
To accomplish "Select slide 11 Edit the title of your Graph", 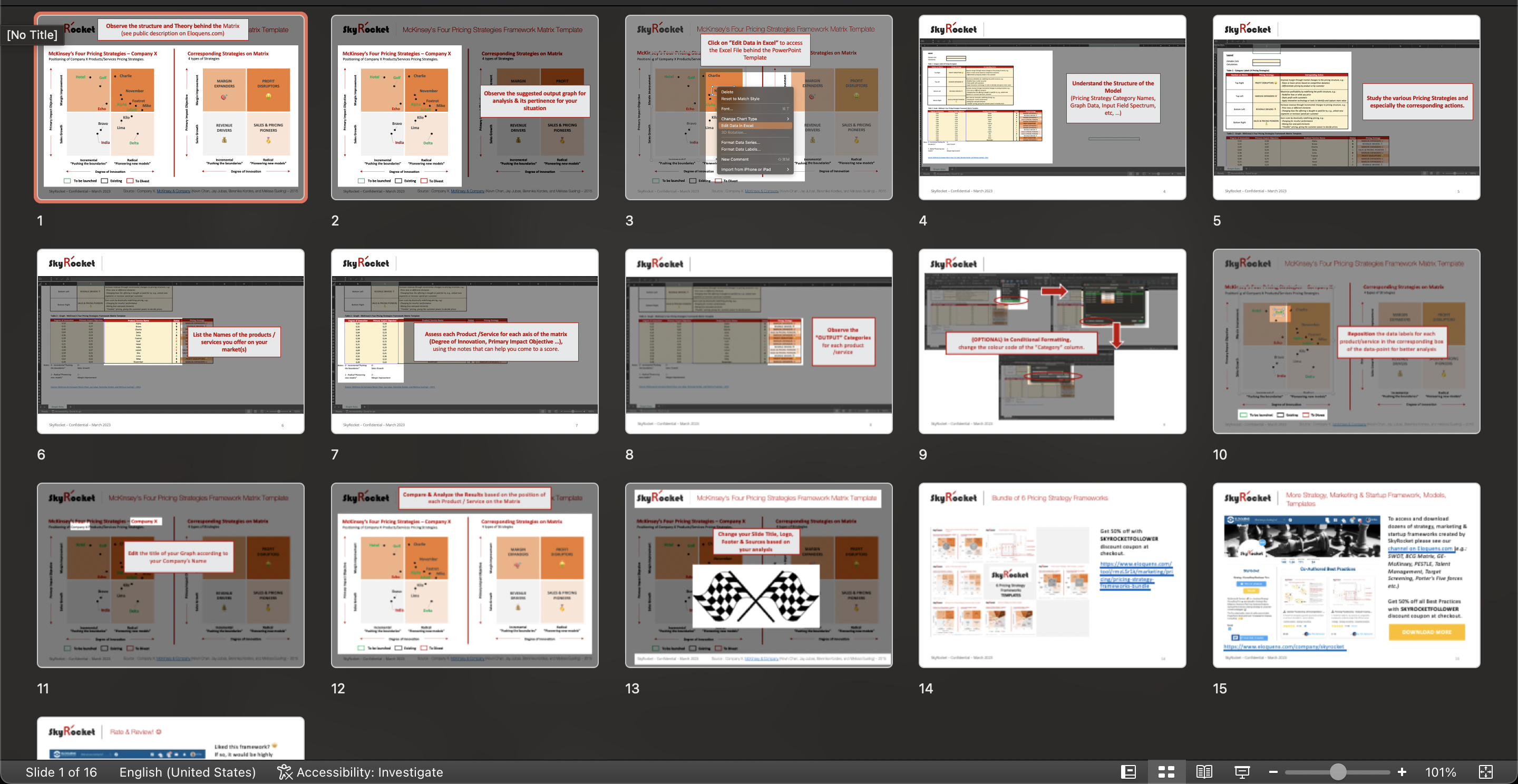I will (x=171, y=575).
